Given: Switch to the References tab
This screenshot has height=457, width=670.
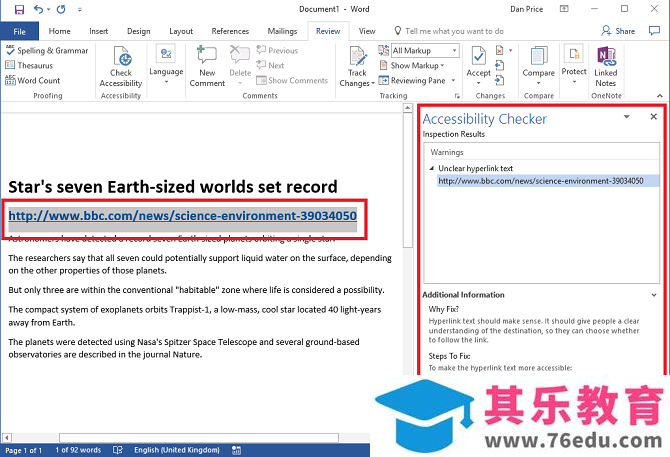Looking at the screenshot, I should pos(230,31).
